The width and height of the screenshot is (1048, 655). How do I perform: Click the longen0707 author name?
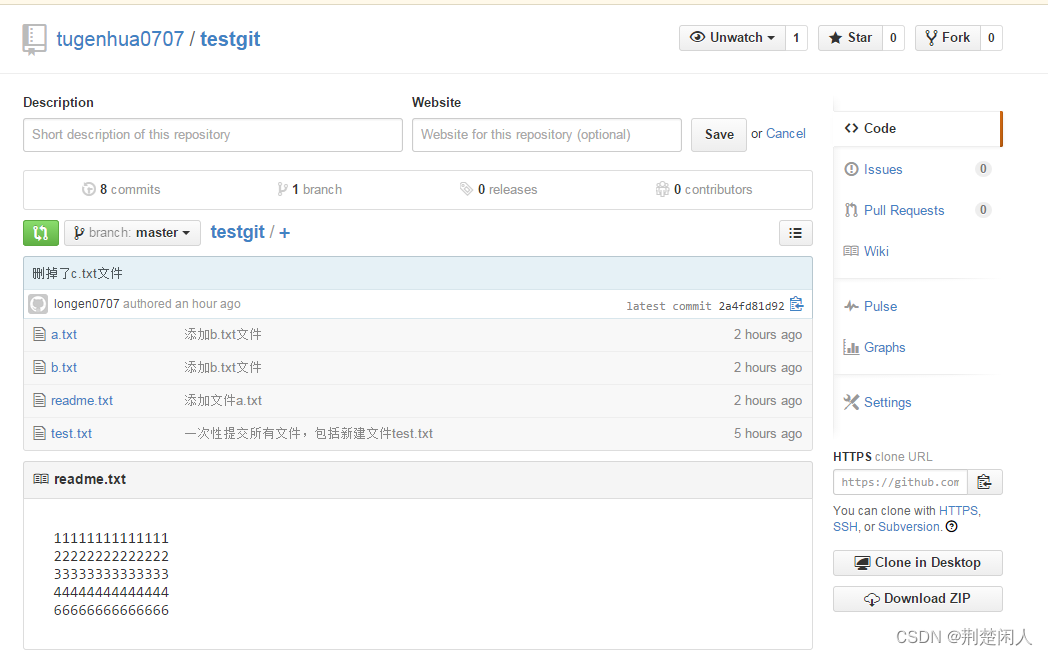click(87, 303)
